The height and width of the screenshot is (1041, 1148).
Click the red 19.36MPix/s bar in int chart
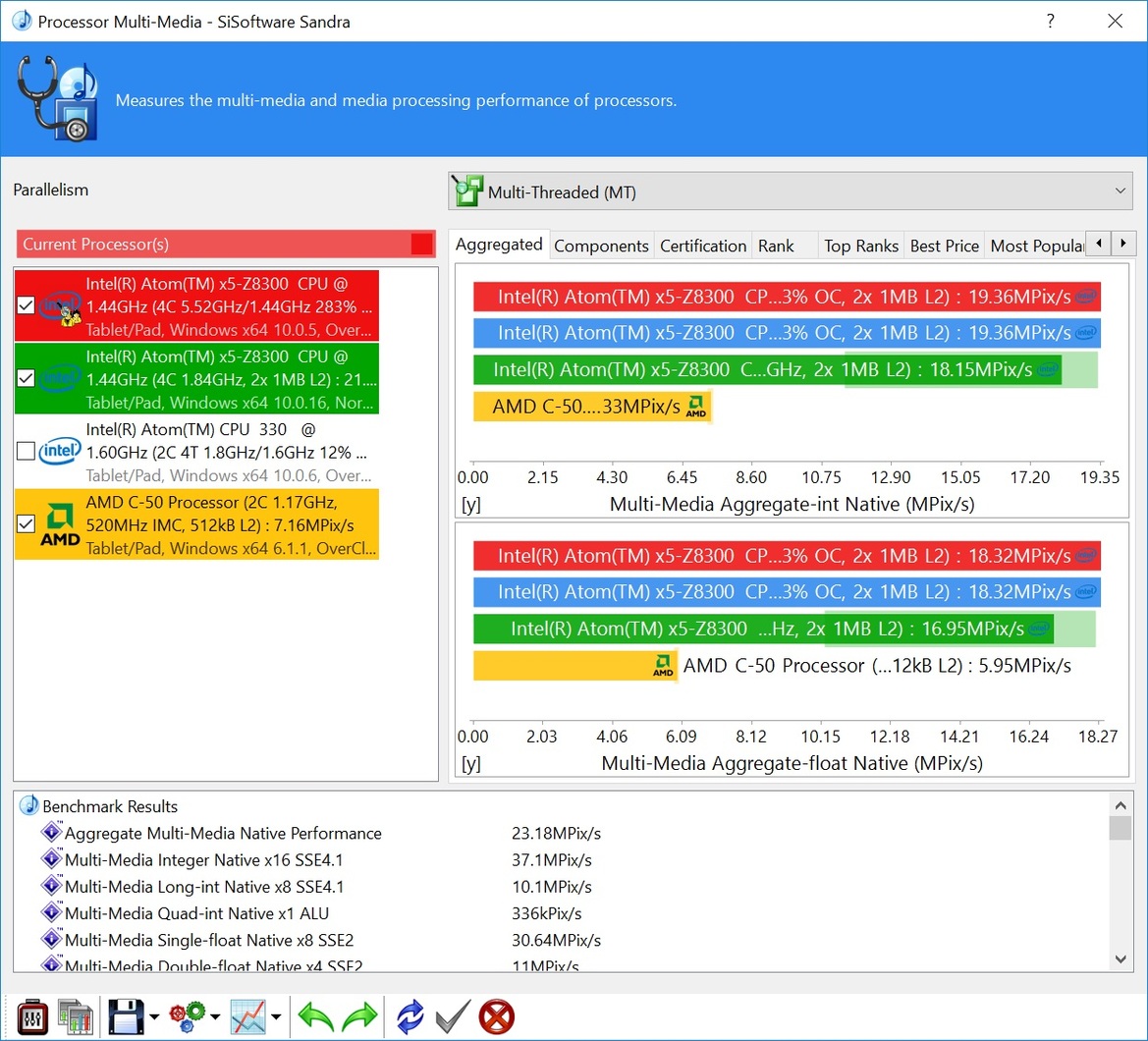(x=787, y=297)
